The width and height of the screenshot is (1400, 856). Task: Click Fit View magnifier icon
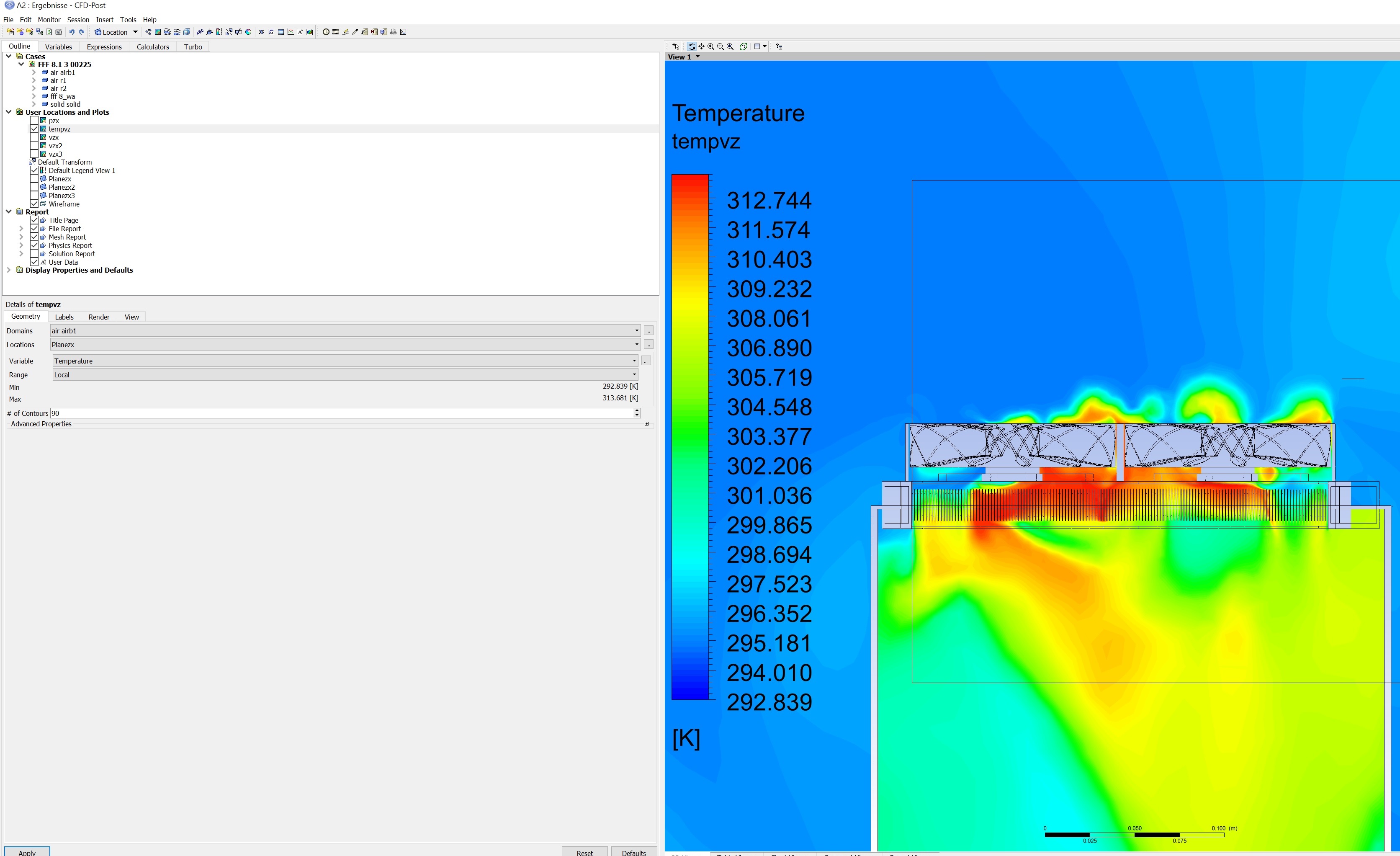click(730, 46)
